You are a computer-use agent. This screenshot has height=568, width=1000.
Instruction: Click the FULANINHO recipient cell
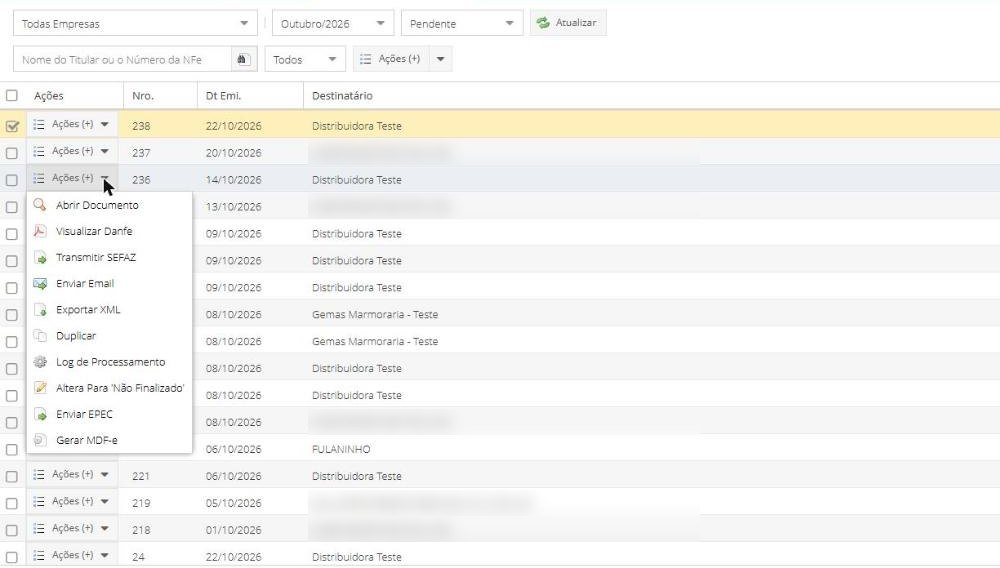(x=341, y=449)
